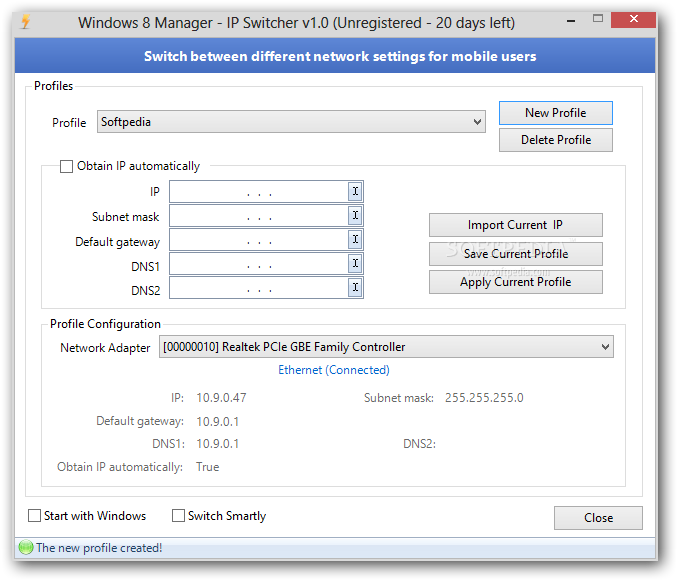
Task: Enable the Switch Smartly checkbox
Action: (x=178, y=515)
